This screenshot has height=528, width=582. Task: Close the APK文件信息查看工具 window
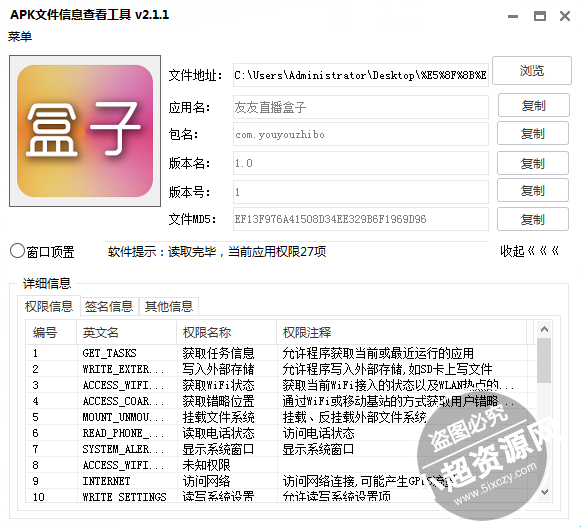565,16
